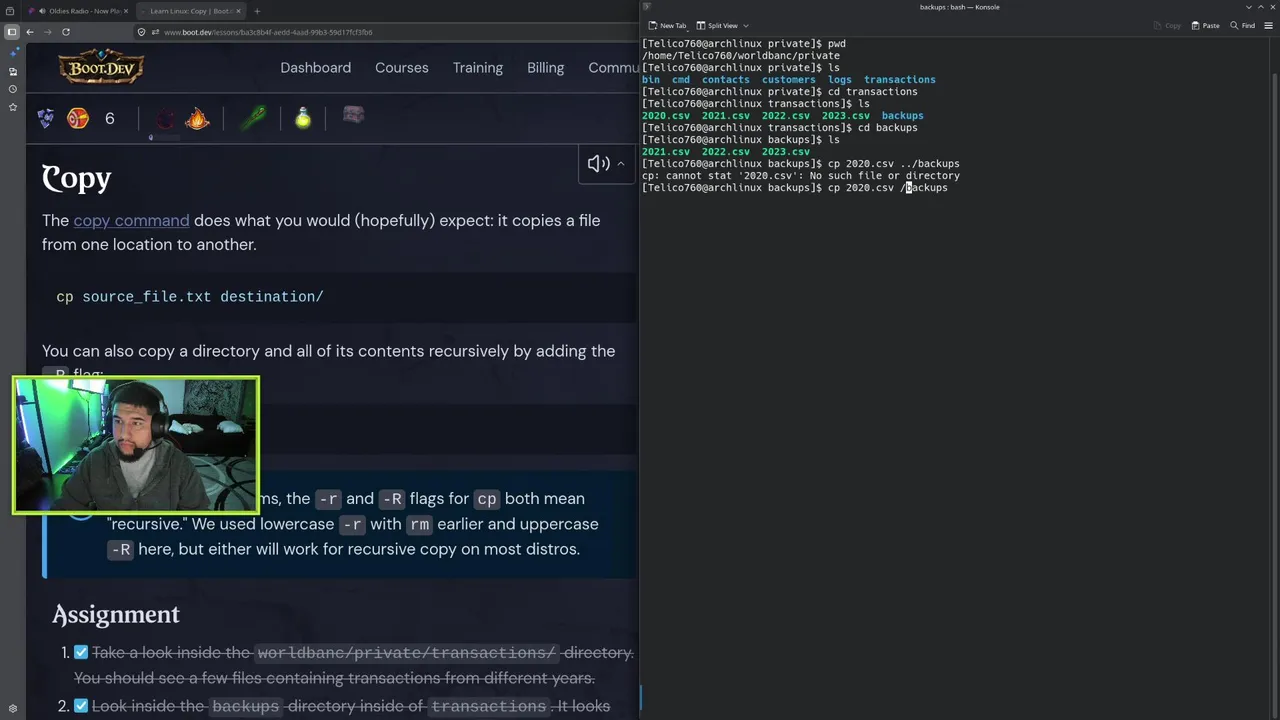Click Paste in Konsole toolbar

click(x=1205, y=25)
